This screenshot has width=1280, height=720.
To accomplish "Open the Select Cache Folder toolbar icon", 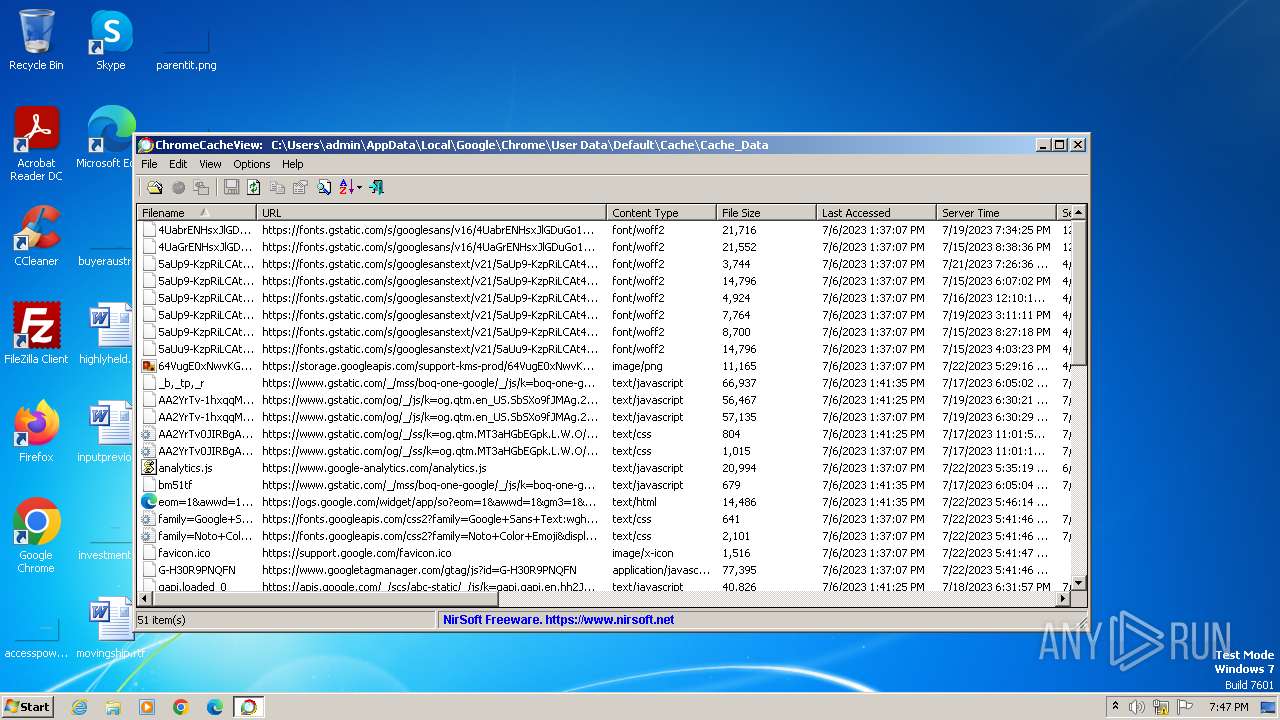I will [x=154, y=187].
